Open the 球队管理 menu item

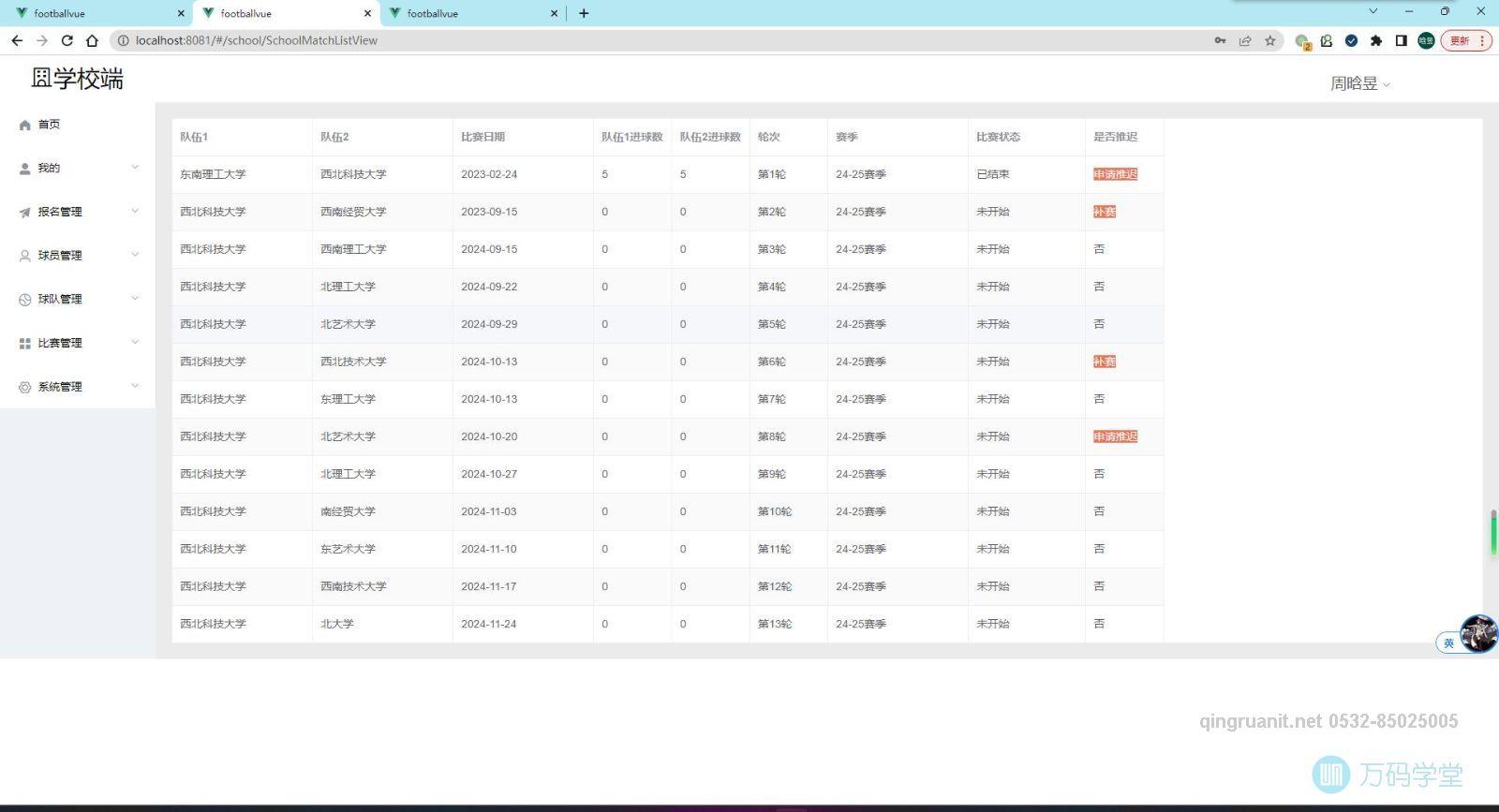tap(78, 300)
